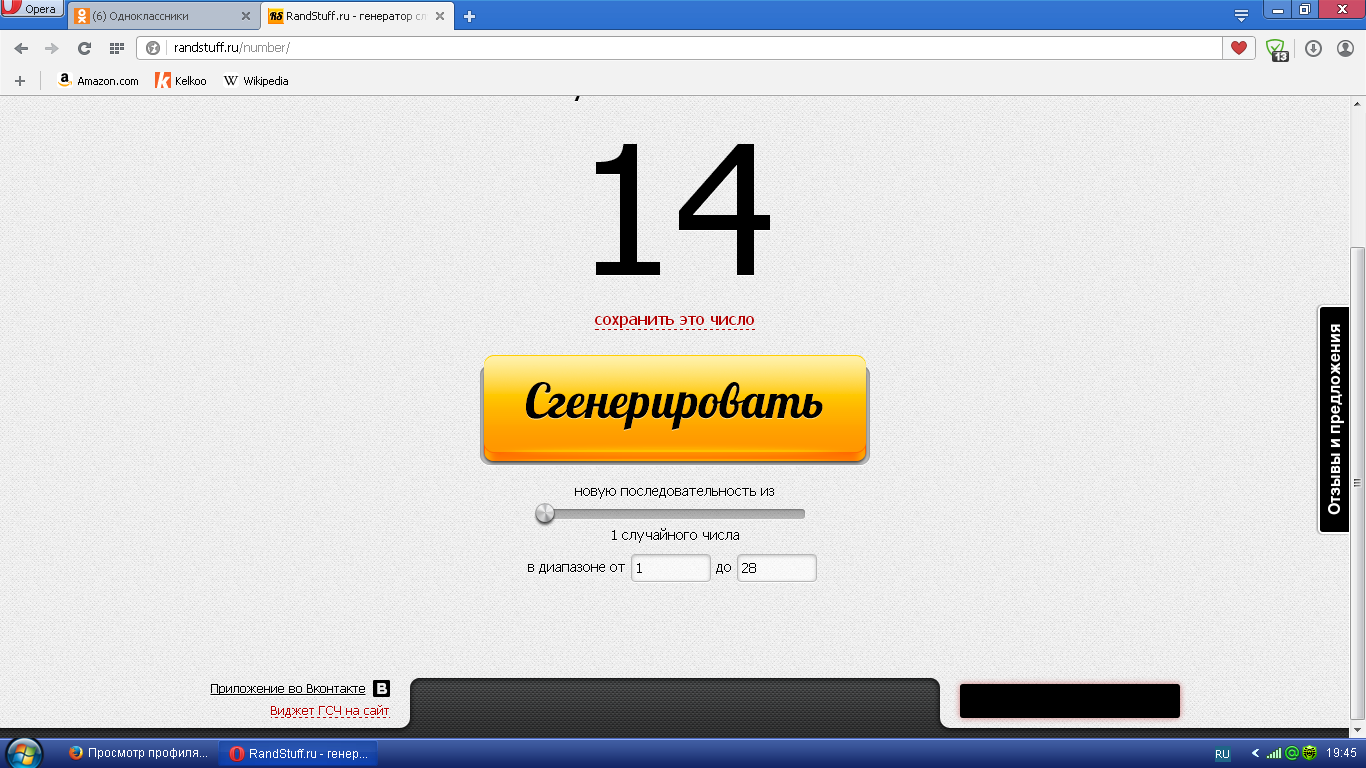Click the random numbers count slider handle
The width and height of the screenshot is (1366, 768).
[545, 514]
